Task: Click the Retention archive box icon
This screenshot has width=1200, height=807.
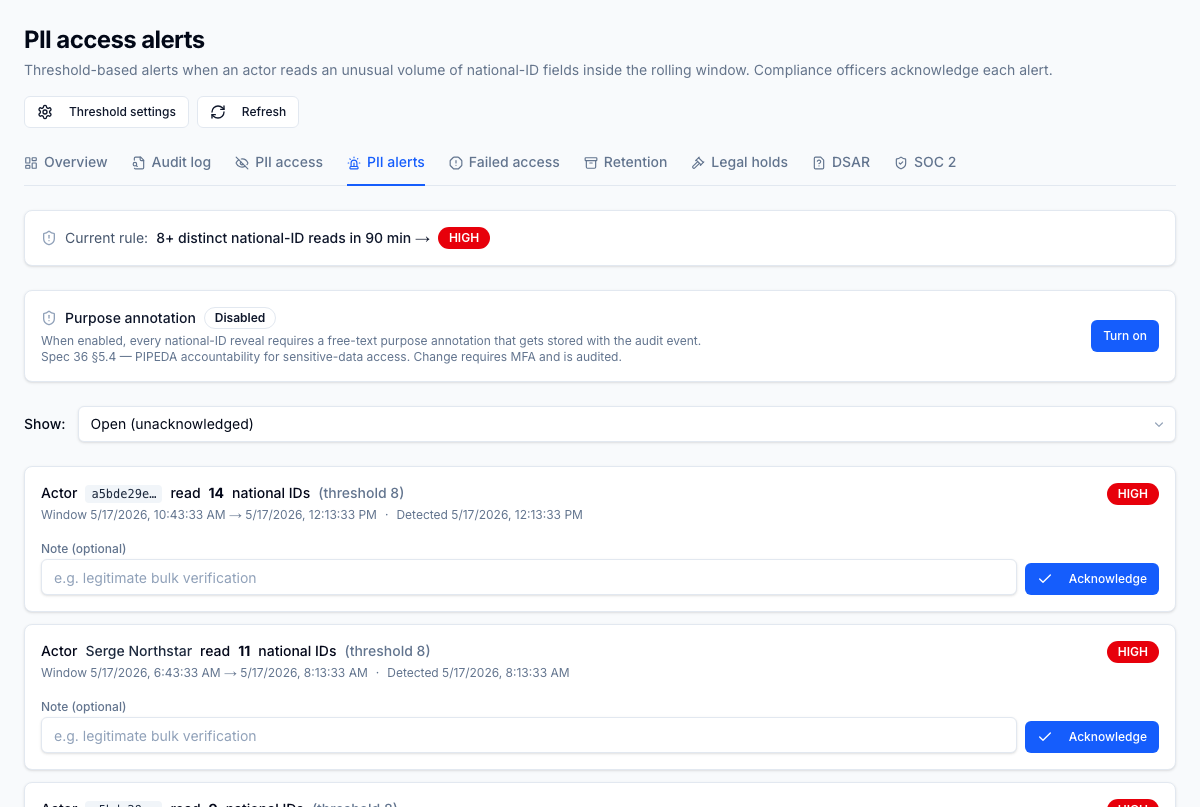Action: [x=591, y=163]
